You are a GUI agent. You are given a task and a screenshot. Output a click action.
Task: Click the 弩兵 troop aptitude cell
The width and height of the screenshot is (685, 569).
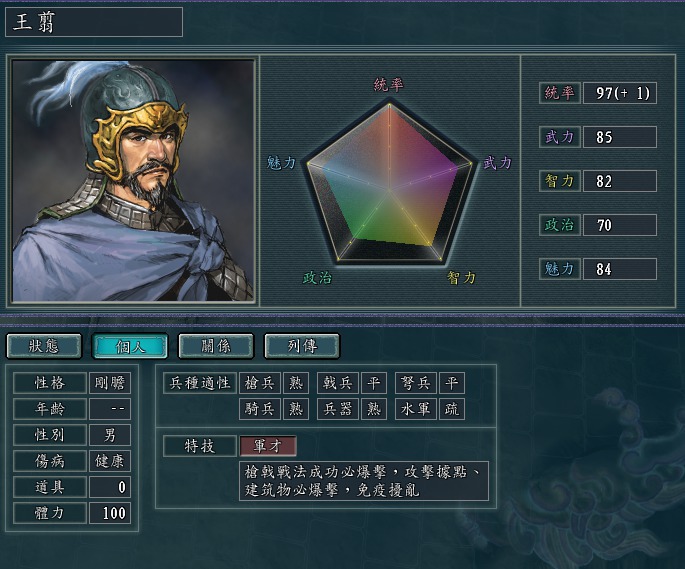pyautogui.click(x=415, y=383)
